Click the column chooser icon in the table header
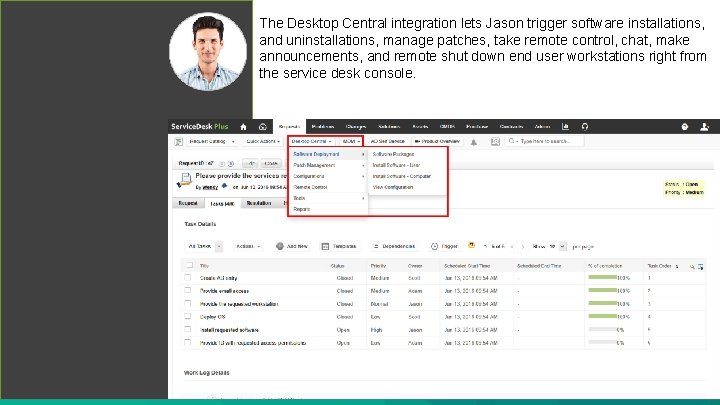 point(700,266)
